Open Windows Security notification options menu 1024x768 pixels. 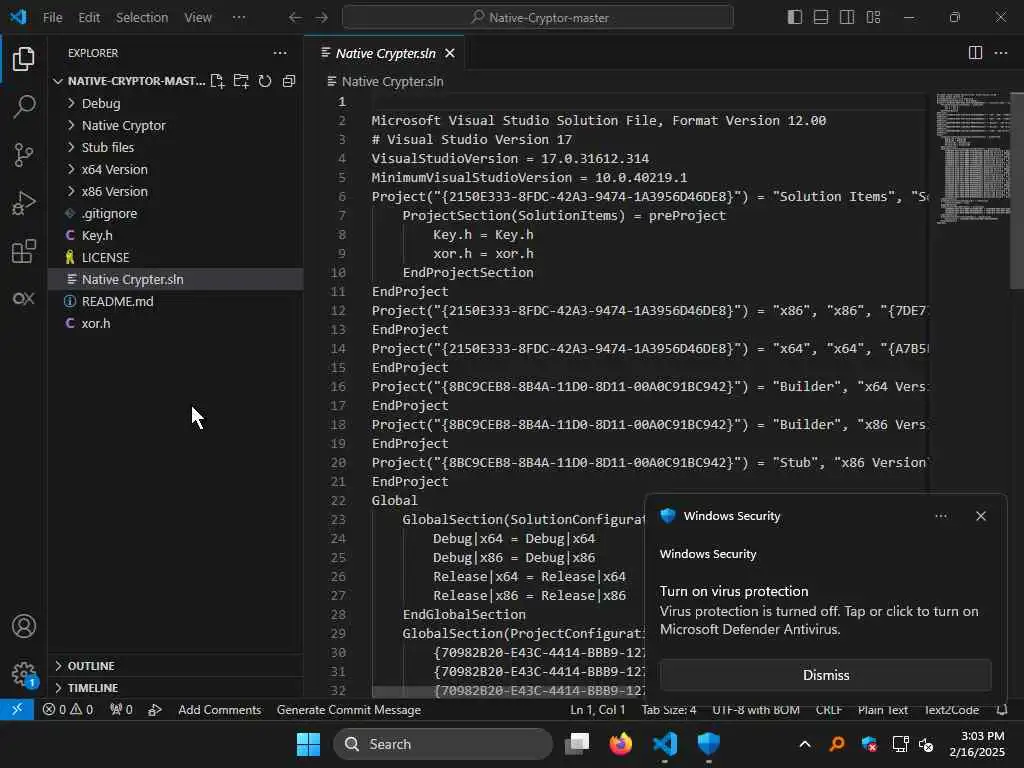pos(940,516)
